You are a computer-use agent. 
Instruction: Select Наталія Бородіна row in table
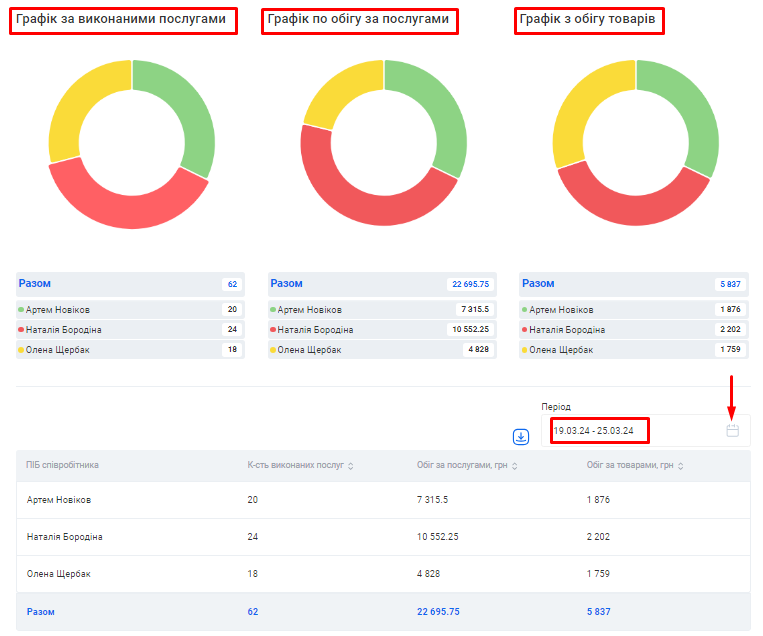pyautogui.click(x=65, y=537)
